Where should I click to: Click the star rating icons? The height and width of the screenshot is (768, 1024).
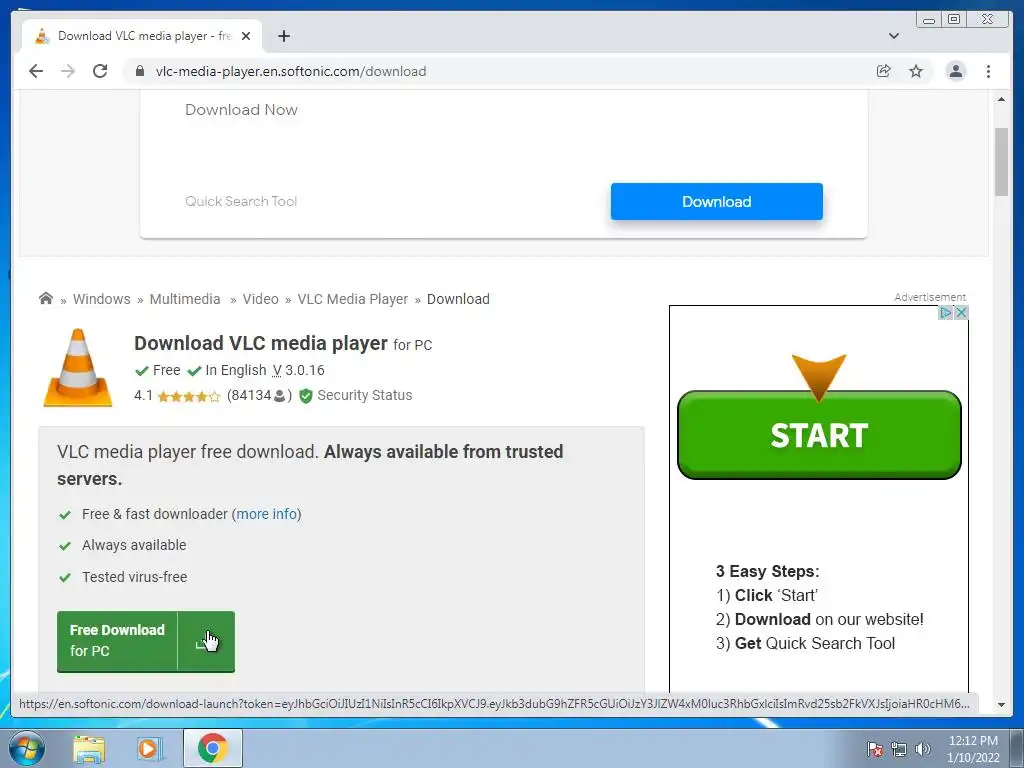point(189,396)
